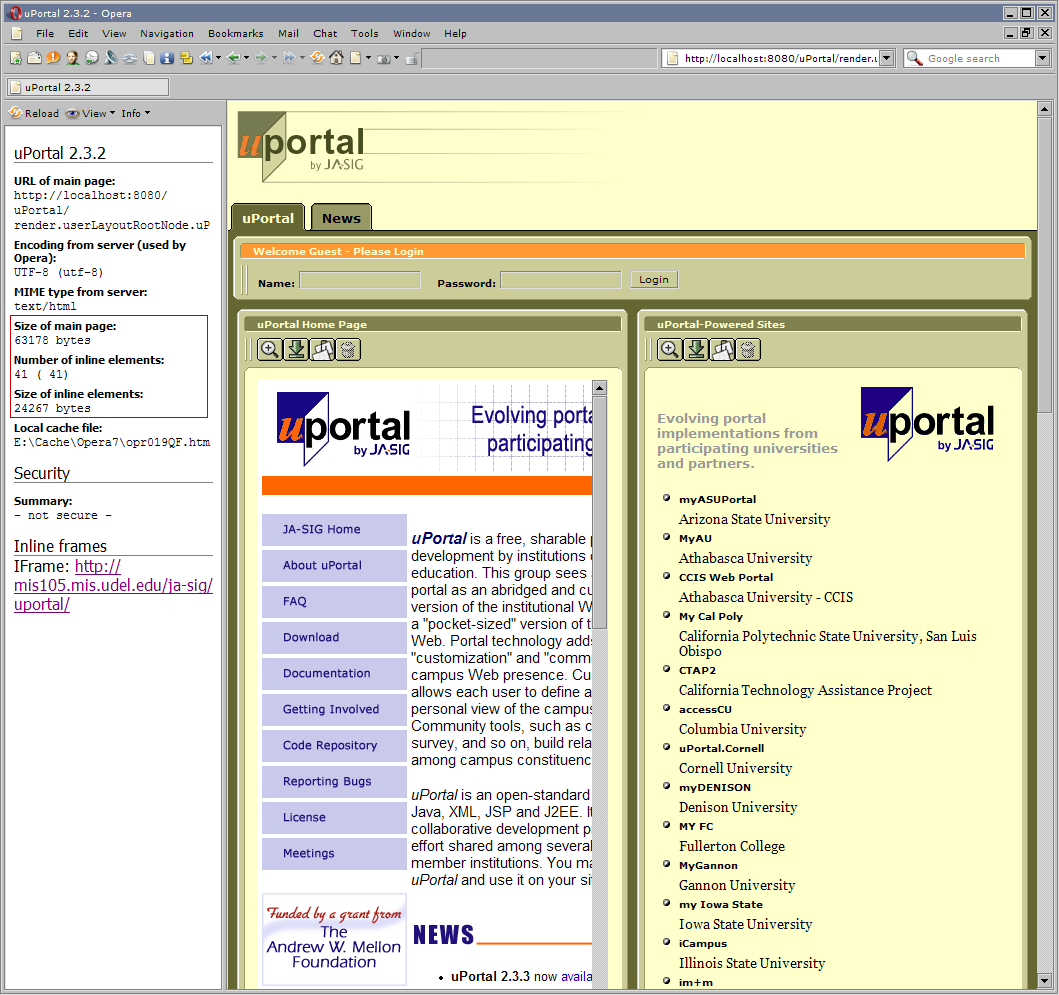Click the Login button

point(654,280)
